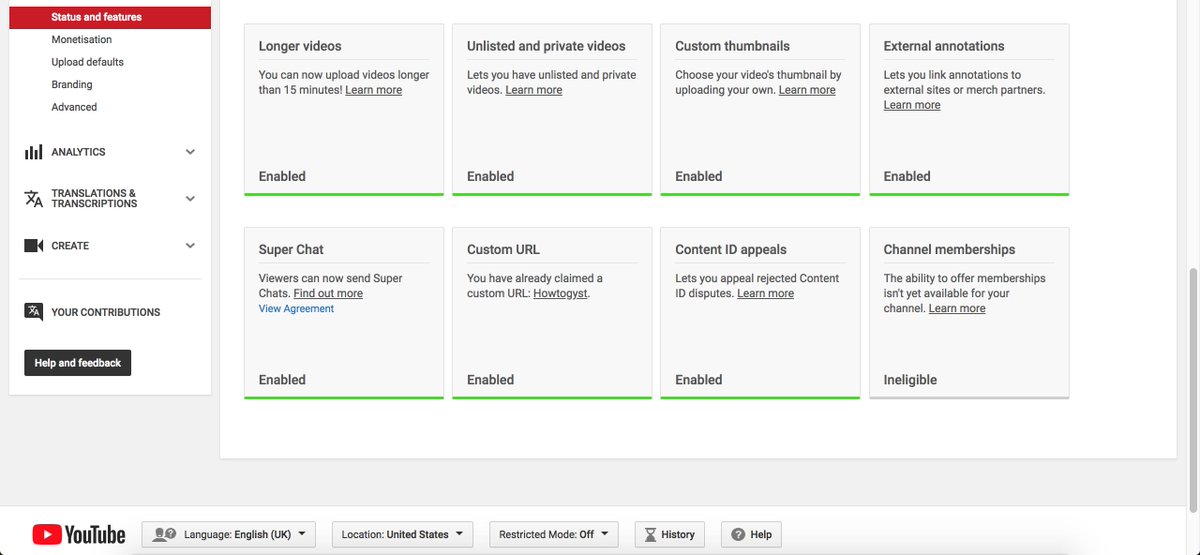This screenshot has width=1200, height=555.
Task: Click the History button in footer
Action: 669,534
